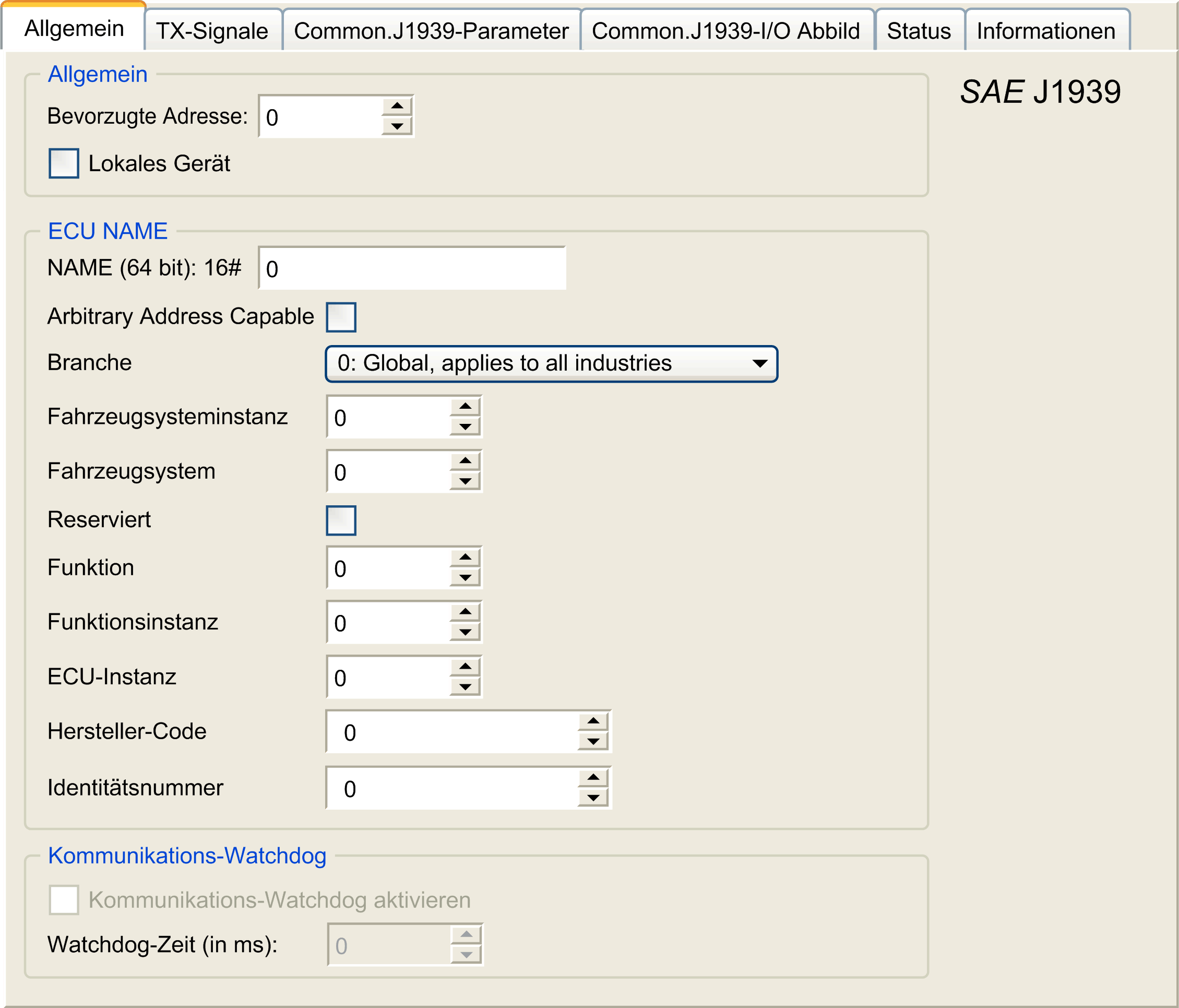Viewport: 1179px width, 1008px height.
Task: Enable the Lokales Gerät checkbox
Action: pos(64,163)
